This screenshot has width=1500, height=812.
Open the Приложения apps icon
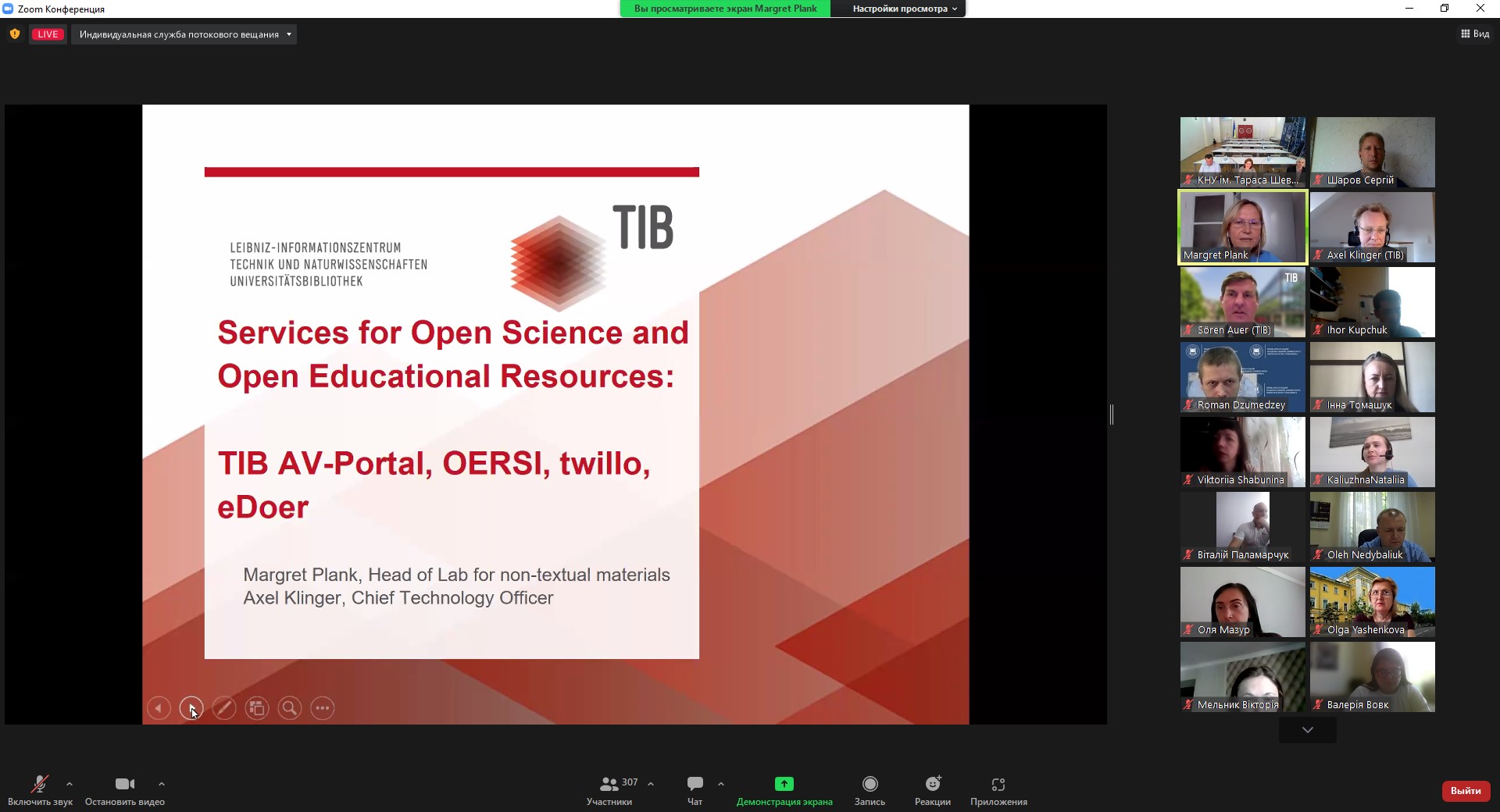pyautogui.click(x=998, y=784)
